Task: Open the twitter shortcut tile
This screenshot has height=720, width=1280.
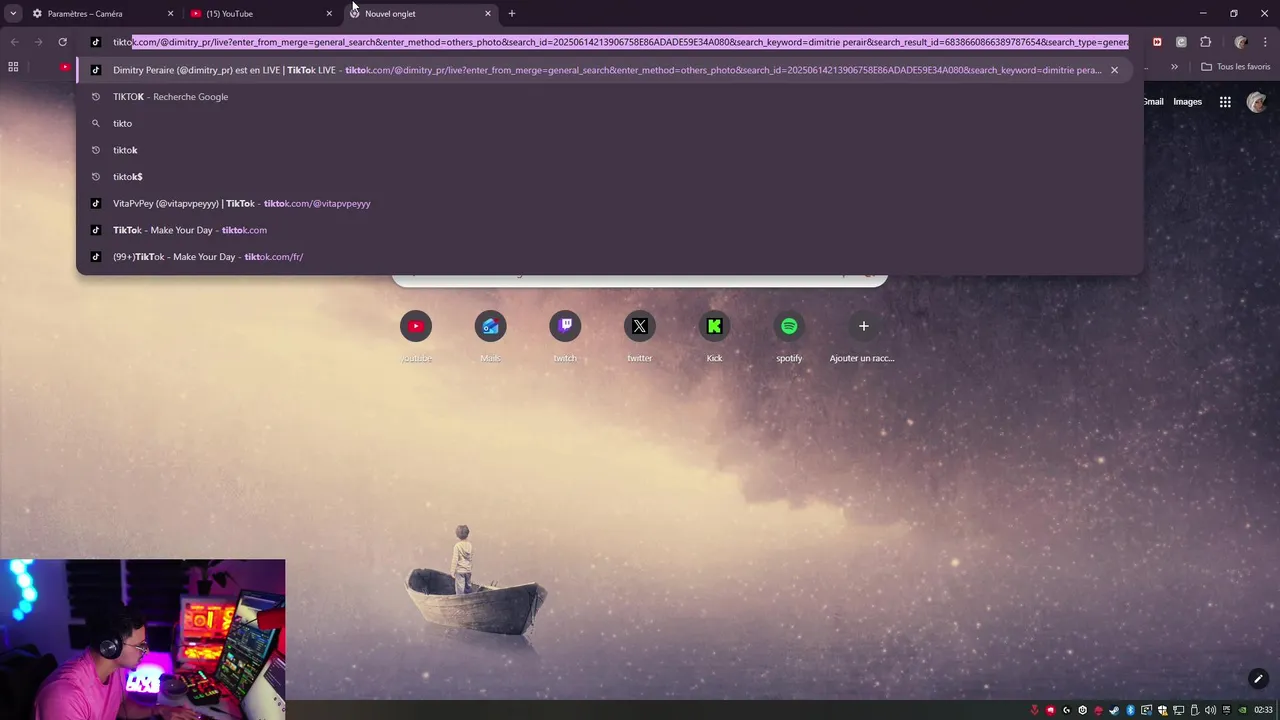Action: (x=640, y=326)
